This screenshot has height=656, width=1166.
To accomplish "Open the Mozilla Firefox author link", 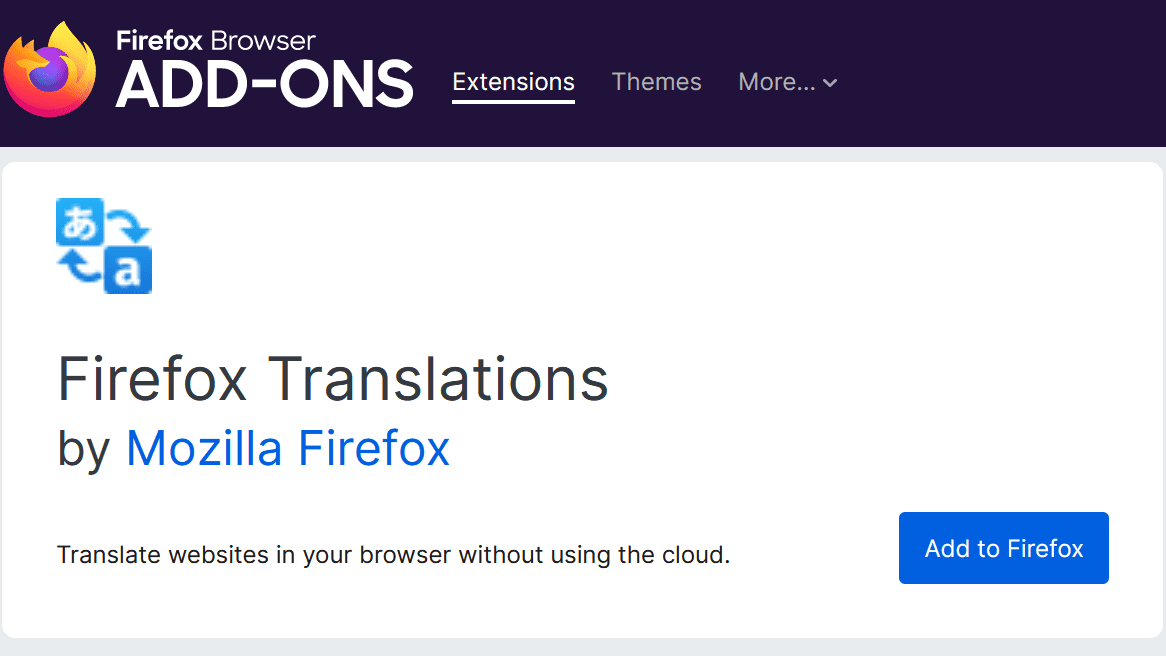I will click(288, 448).
